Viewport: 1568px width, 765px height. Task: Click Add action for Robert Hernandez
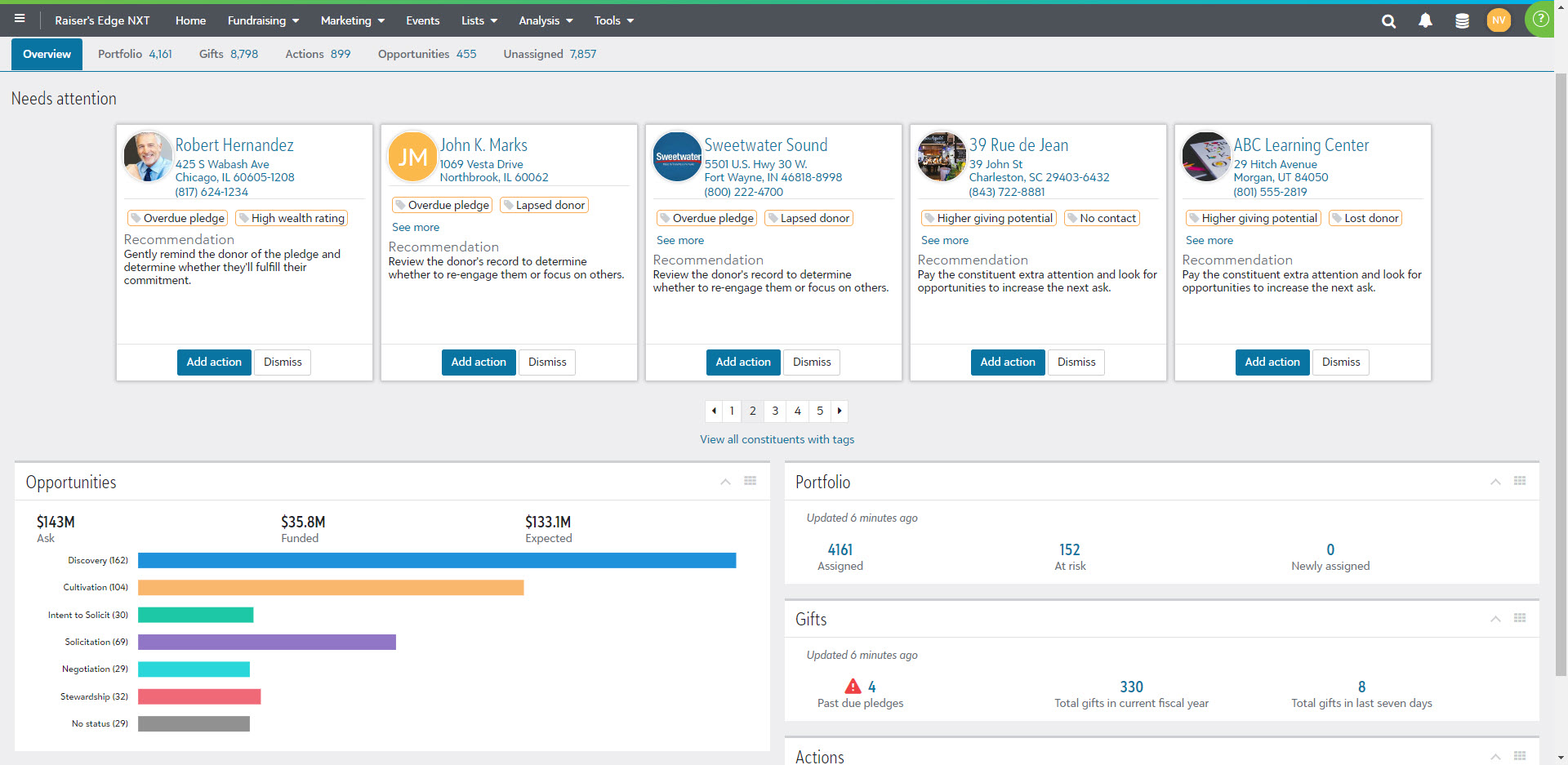(x=214, y=362)
